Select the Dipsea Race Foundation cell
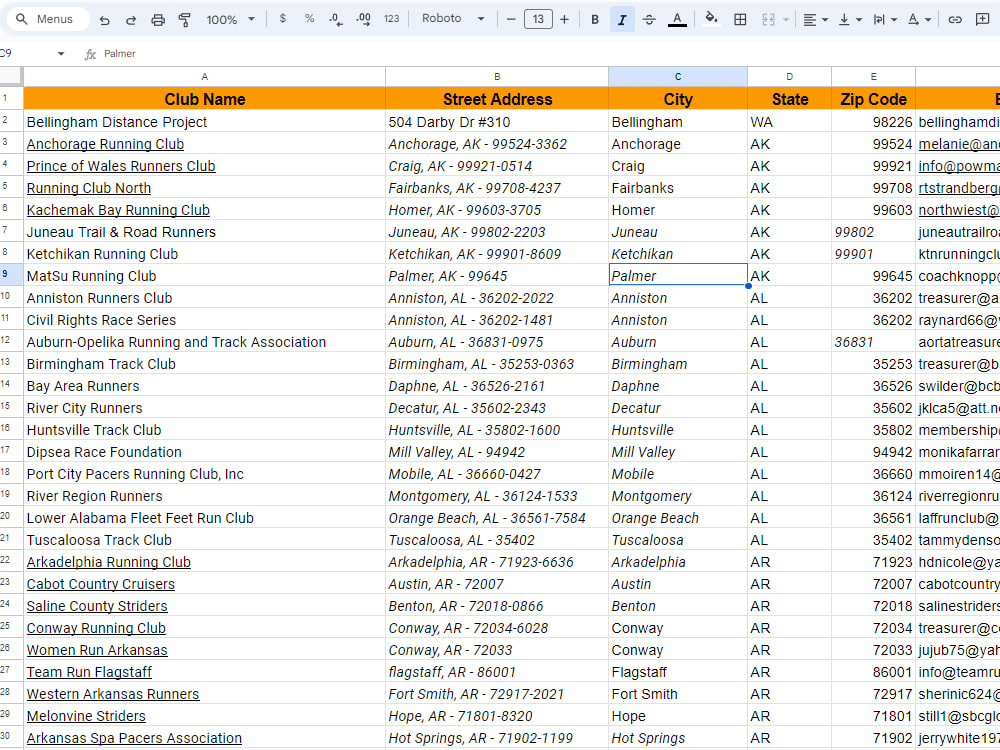Viewport: 1000px width, 750px height. click(205, 452)
